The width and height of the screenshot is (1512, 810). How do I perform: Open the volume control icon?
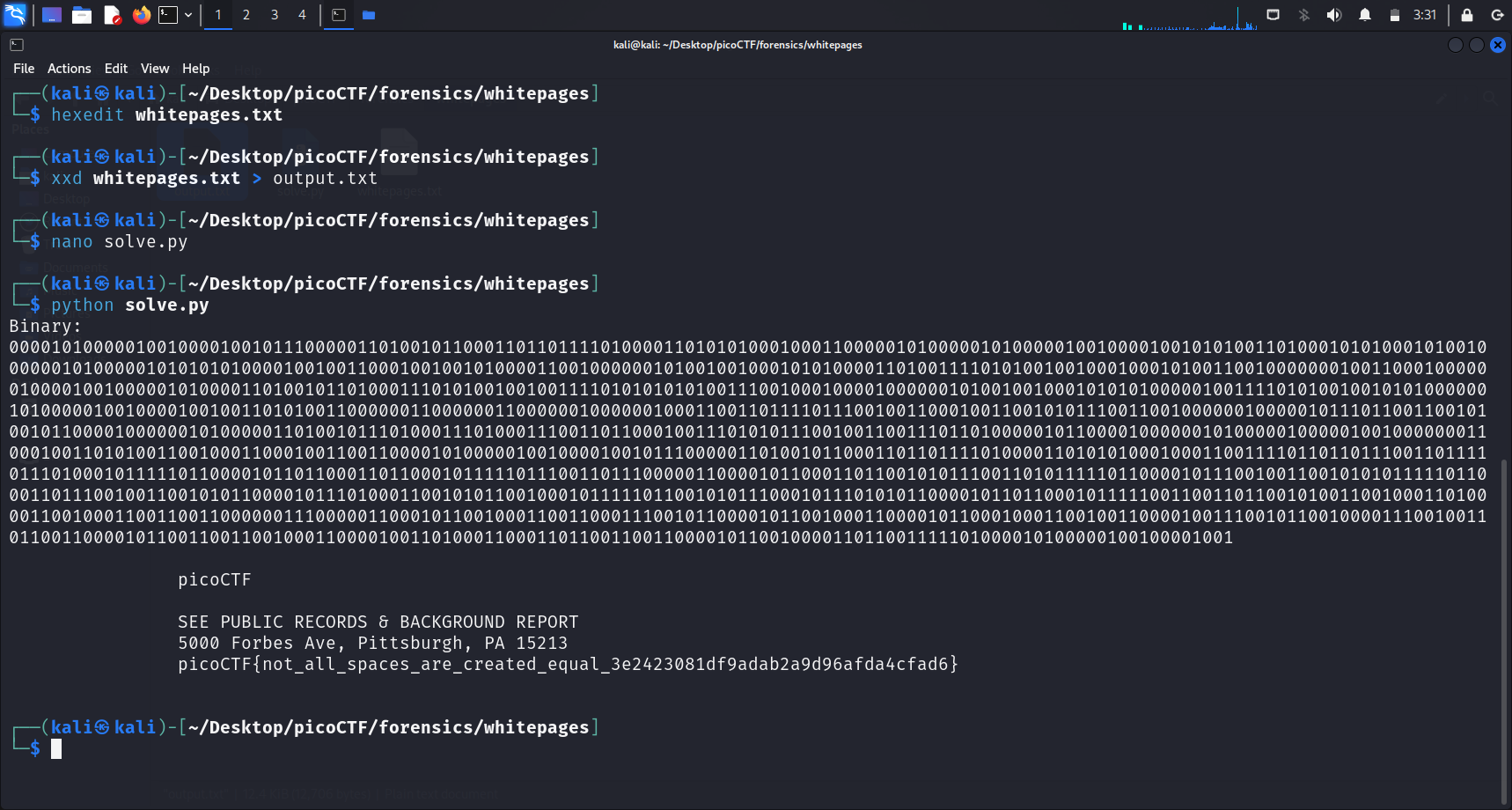[1334, 15]
